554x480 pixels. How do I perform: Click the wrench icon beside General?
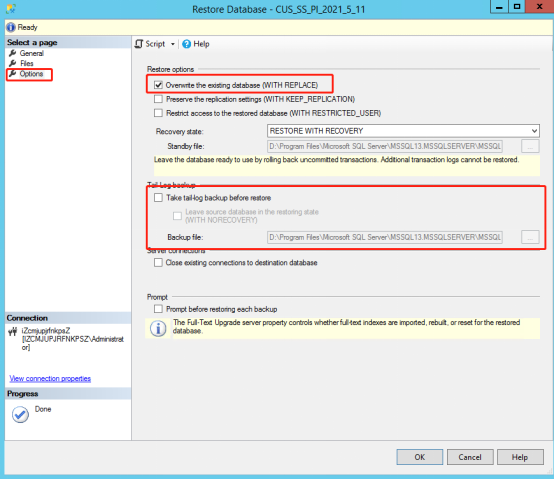point(13,53)
